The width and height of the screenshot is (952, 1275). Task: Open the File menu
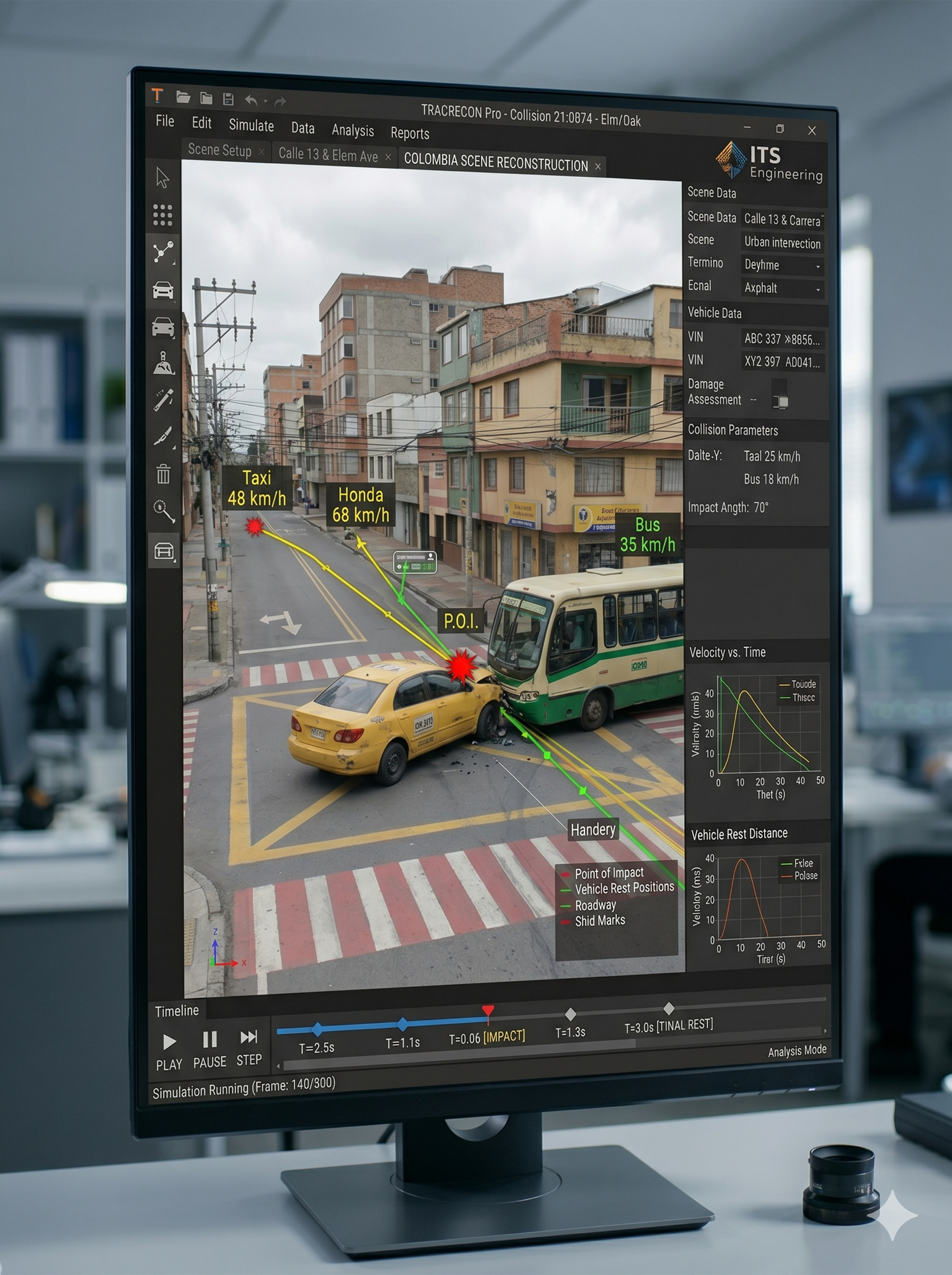point(165,121)
